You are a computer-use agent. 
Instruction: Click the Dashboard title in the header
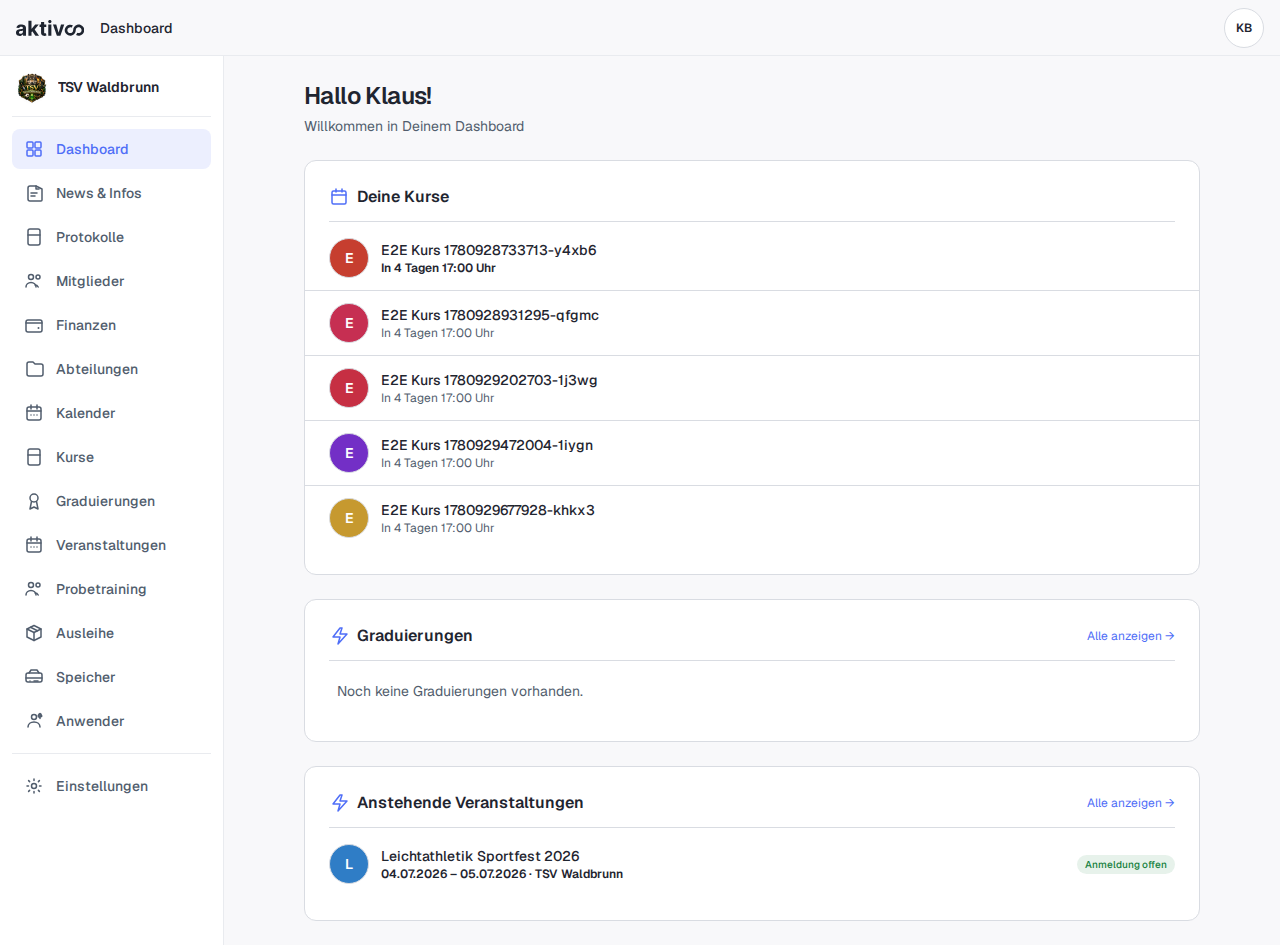click(x=136, y=28)
